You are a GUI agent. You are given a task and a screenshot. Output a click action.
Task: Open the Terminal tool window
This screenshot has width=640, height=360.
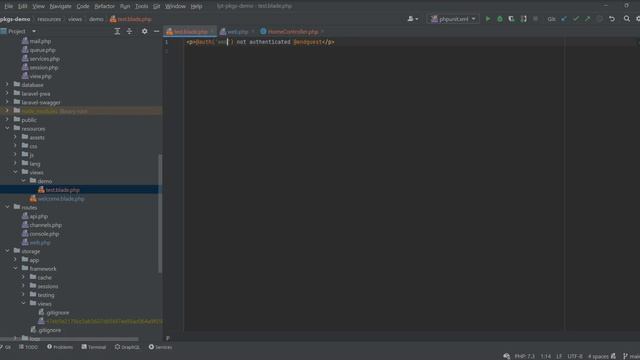click(x=94, y=347)
